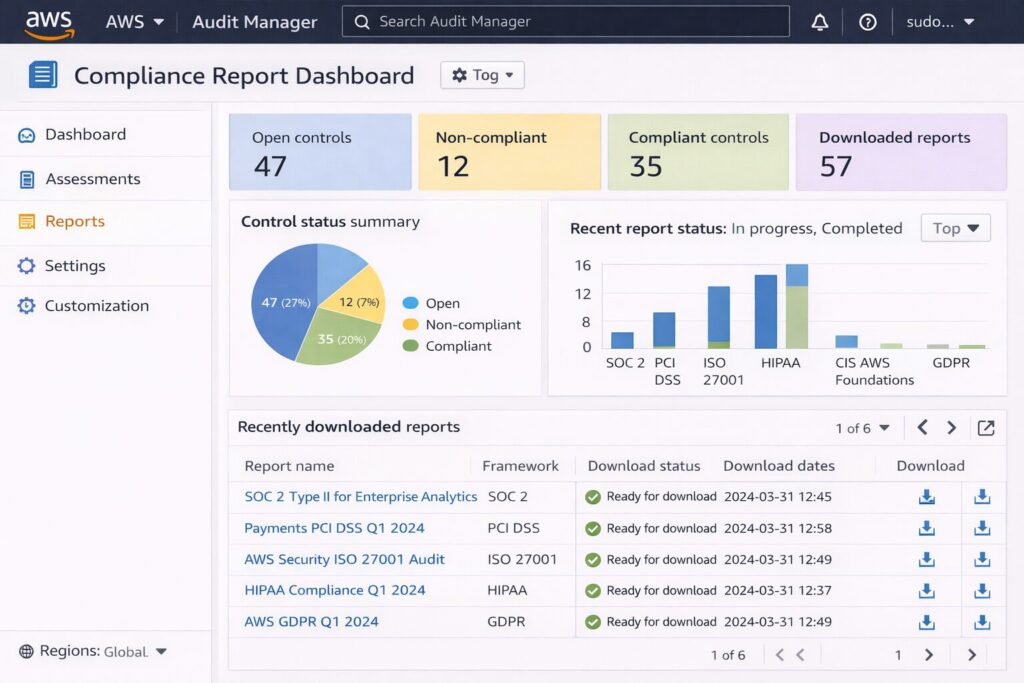Navigate to Assessments in sidebar
The width and height of the screenshot is (1024, 683).
pyautogui.click(x=92, y=179)
